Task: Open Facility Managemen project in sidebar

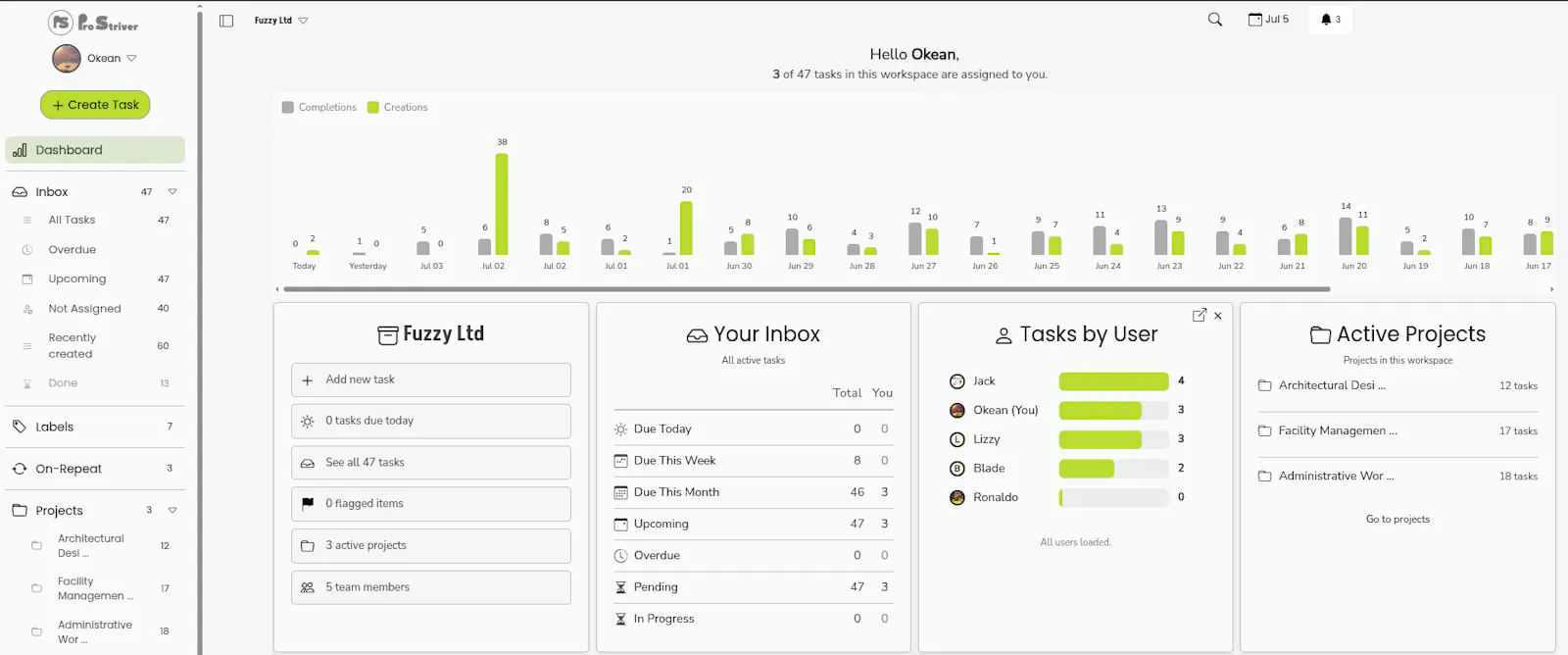Action: point(95,588)
